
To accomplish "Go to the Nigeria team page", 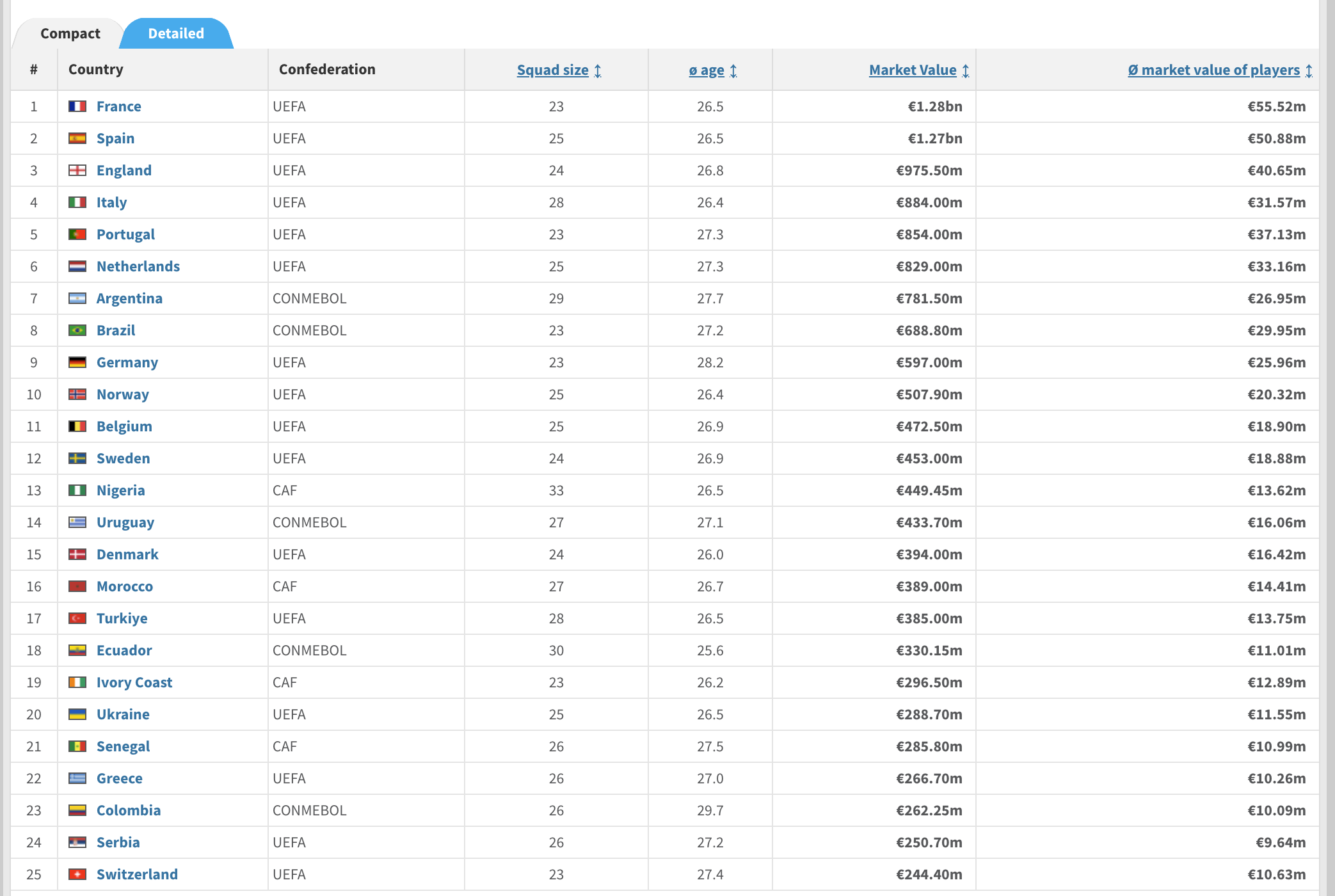I will [x=121, y=490].
